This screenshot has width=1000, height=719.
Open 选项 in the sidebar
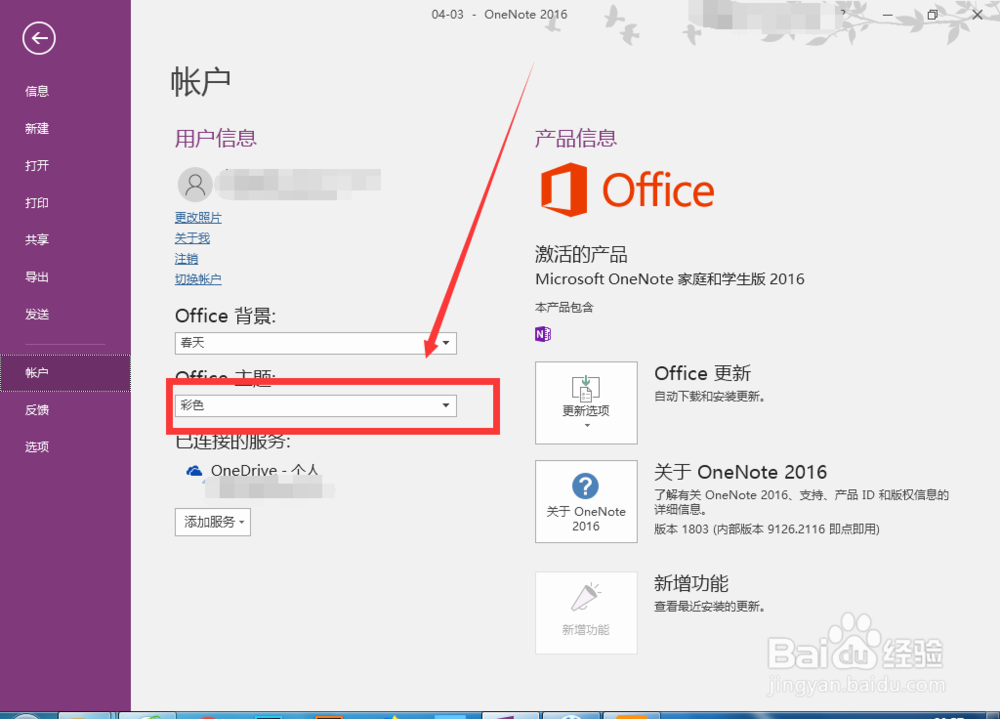pos(37,447)
